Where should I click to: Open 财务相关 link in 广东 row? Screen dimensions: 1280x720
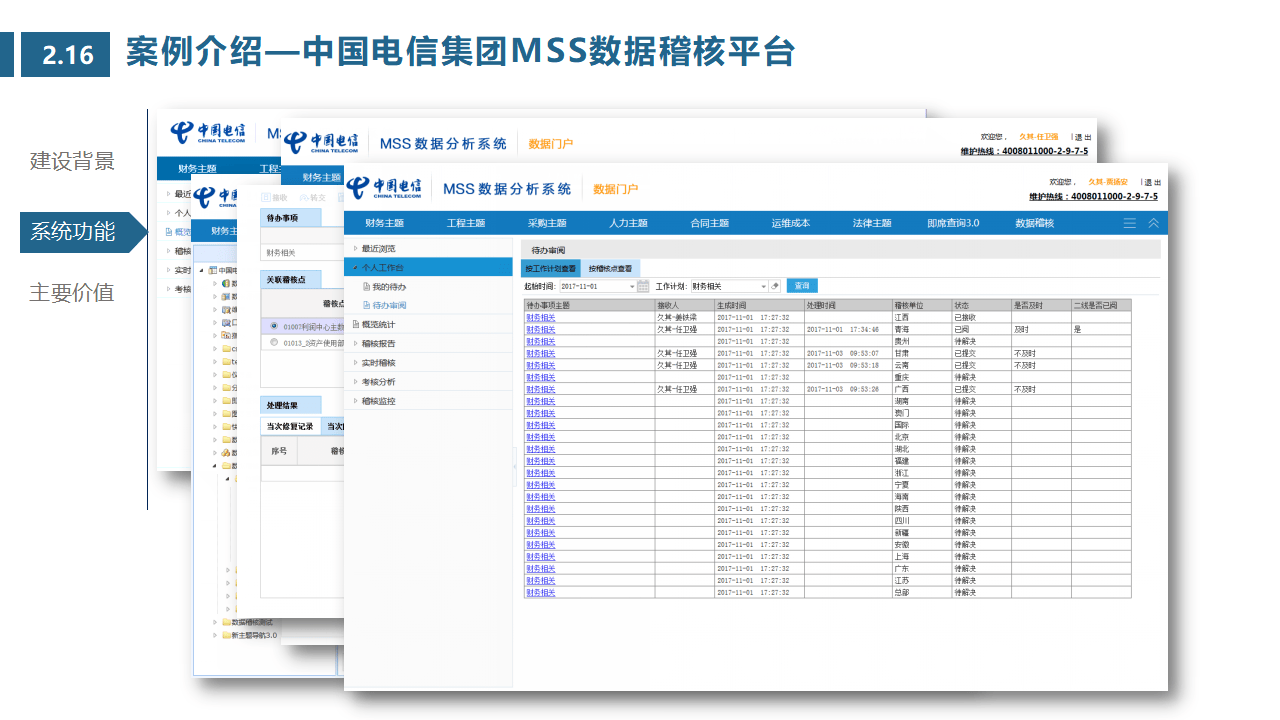pos(540,569)
